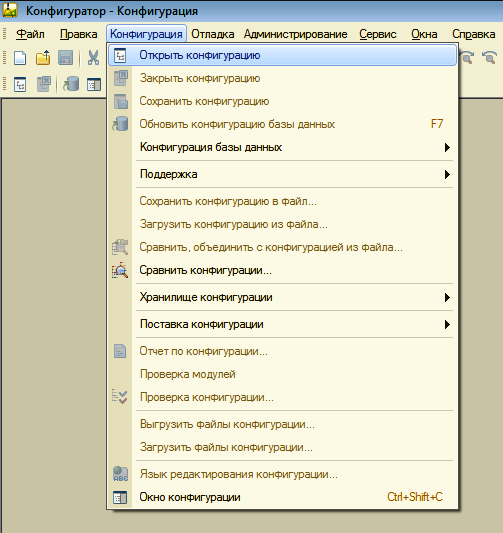Viewport: 503px width, 533px height.
Task: Open the Администрирование menu
Action: pyautogui.click(x=295, y=34)
